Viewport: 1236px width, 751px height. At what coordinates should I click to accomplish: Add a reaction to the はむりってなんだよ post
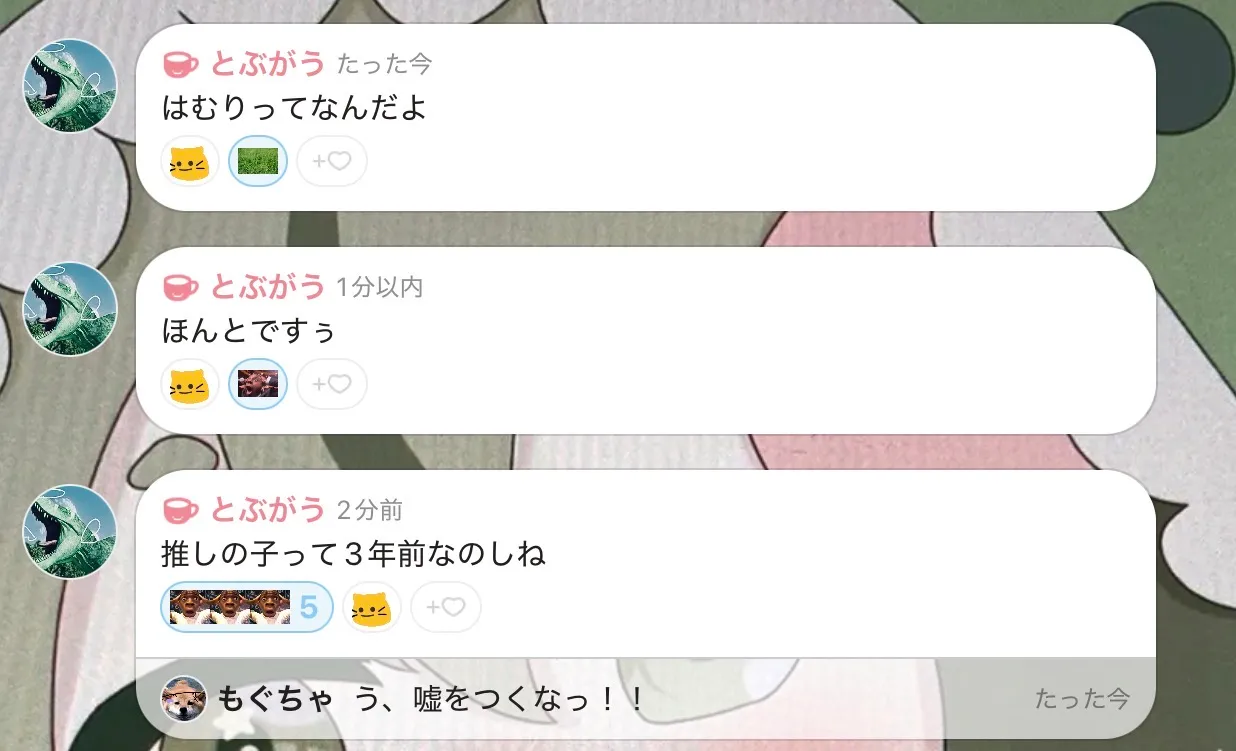click(332, 161)
